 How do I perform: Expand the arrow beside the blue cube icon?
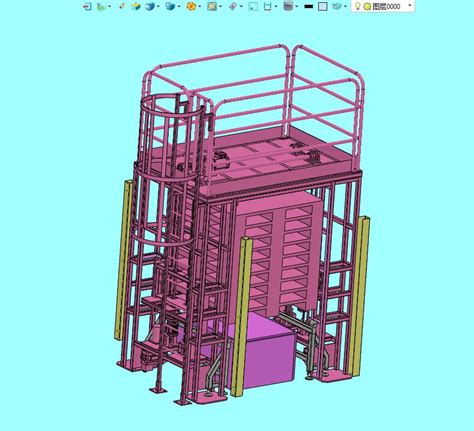158,6
